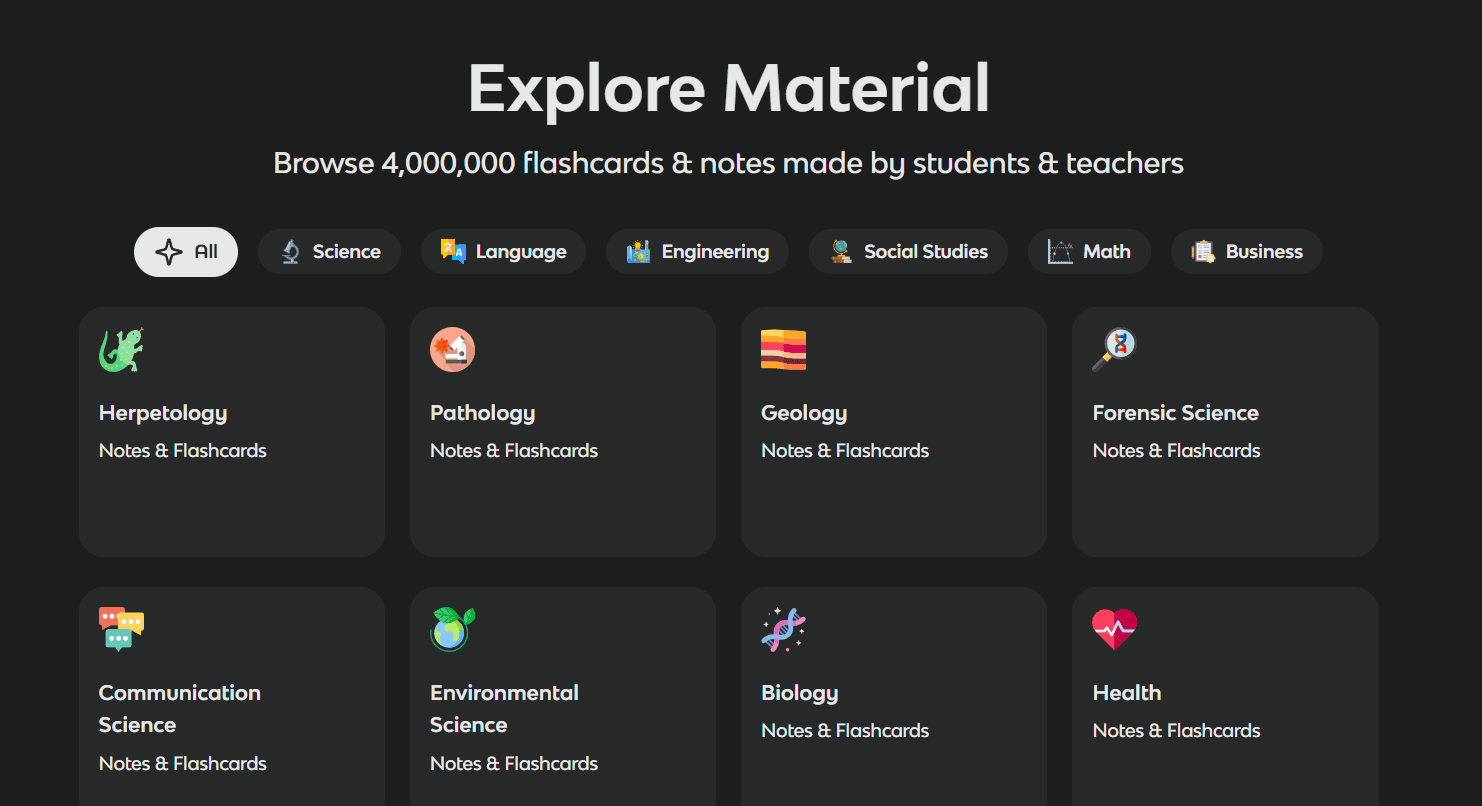Click Notes & Flashcards under Geology
The width and height of the screenshot is (1482, 806).
click(x=845, y=451)
